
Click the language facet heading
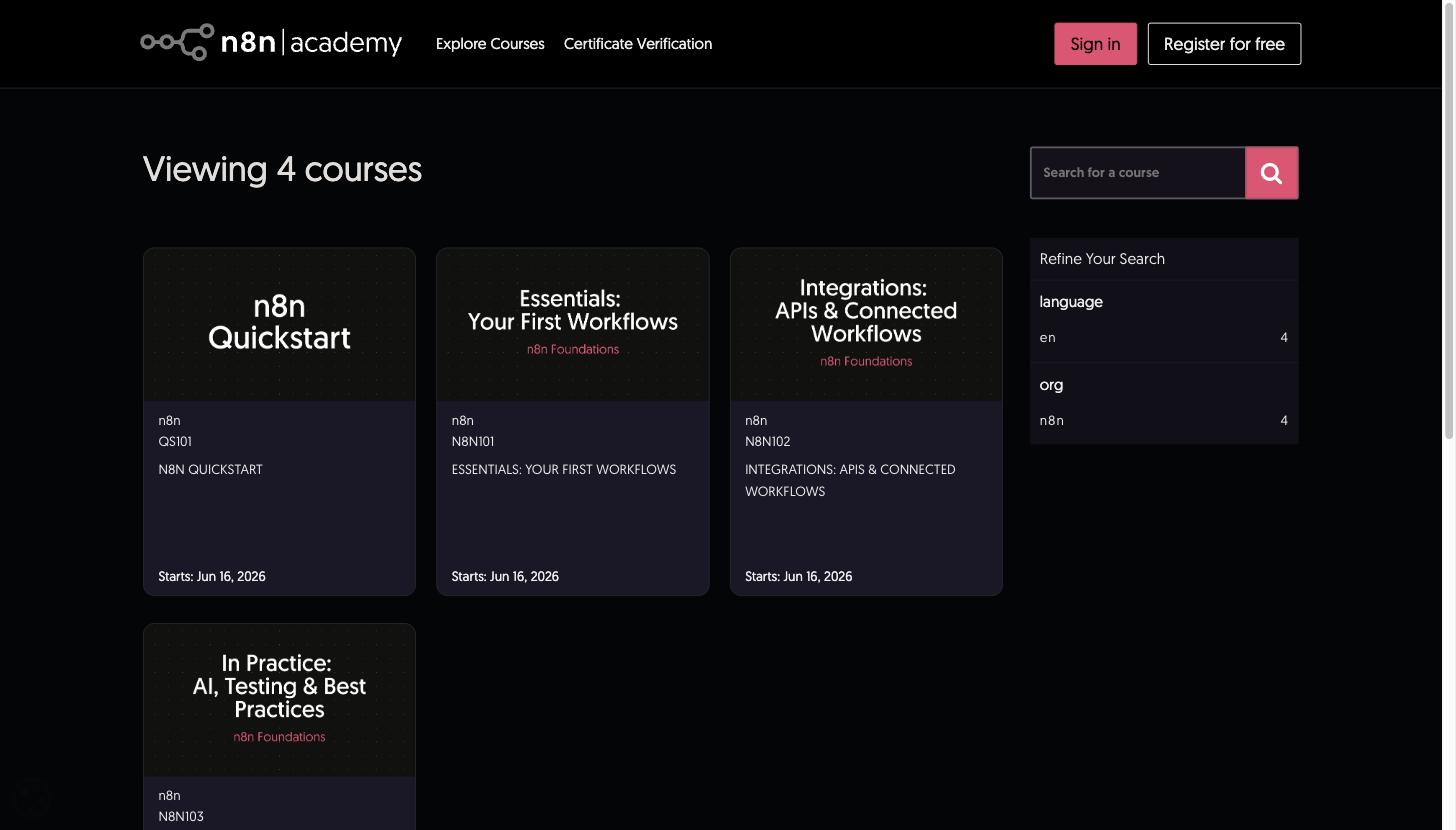(x=1071, y=302)
